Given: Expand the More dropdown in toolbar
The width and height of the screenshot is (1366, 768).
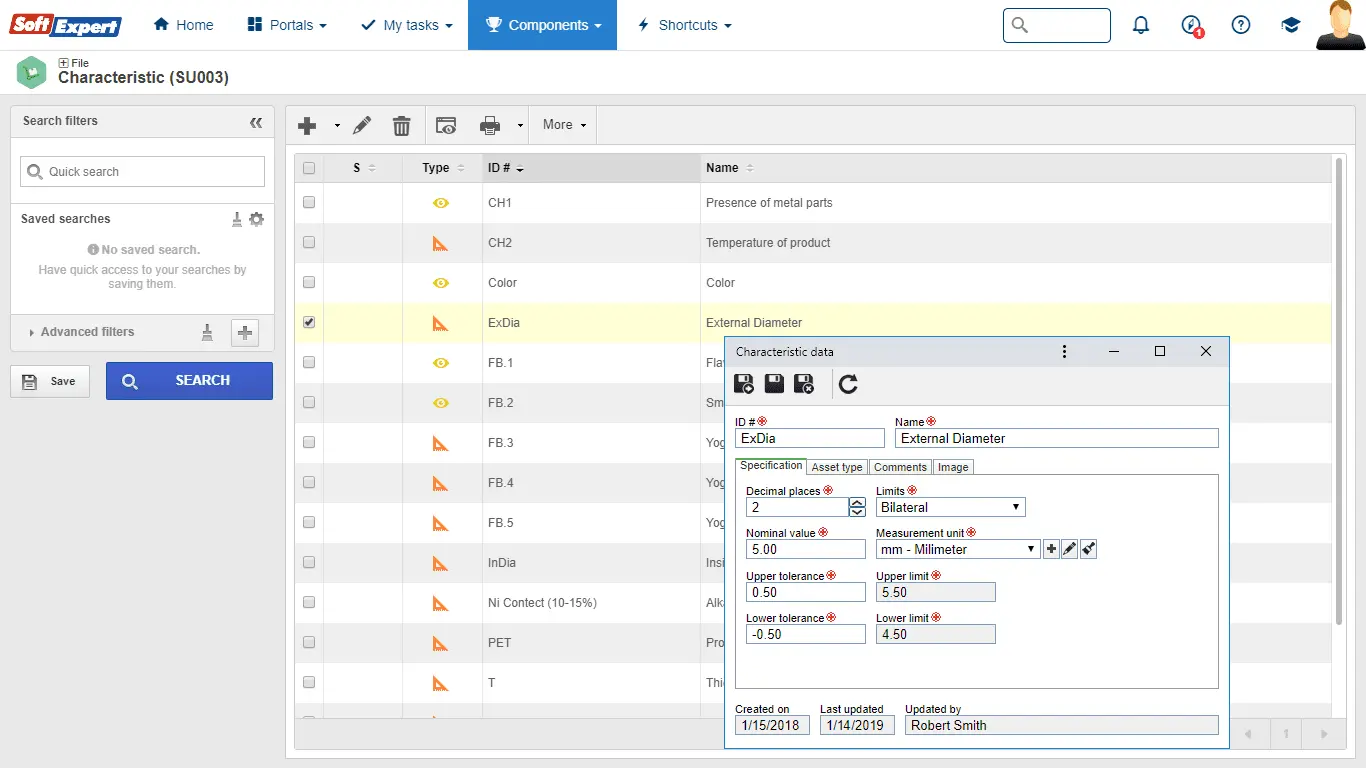Looking at the screenshot, I should (564, 125).
